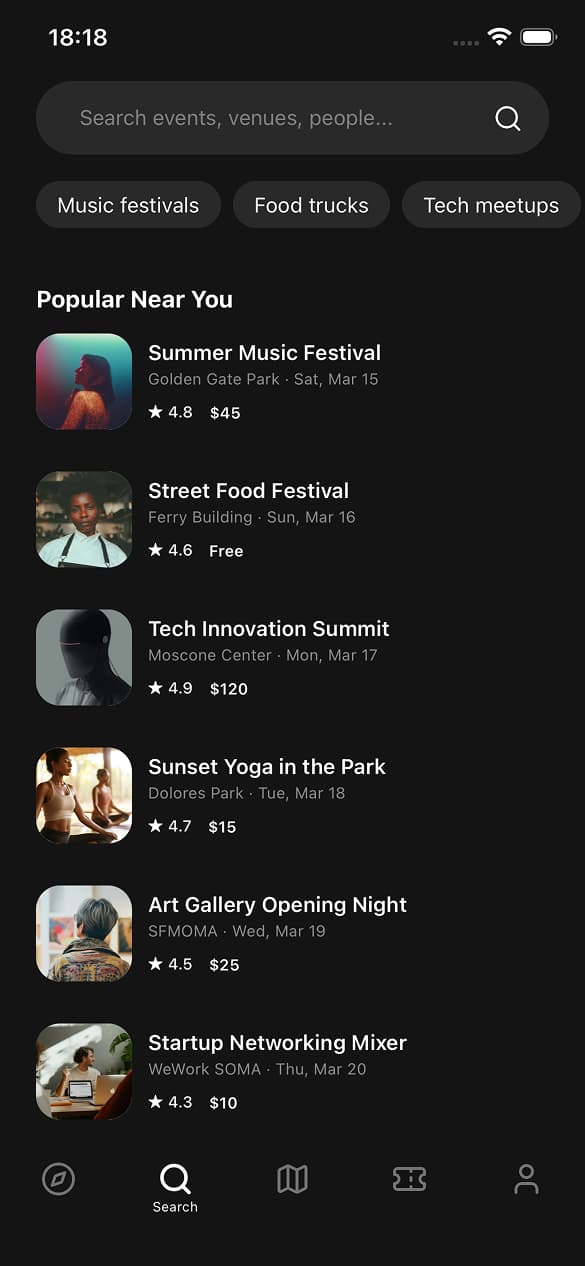585x1266 pixels.
Task: Switch to the Map tab in bottom bar
Action: pos(292,1179)
